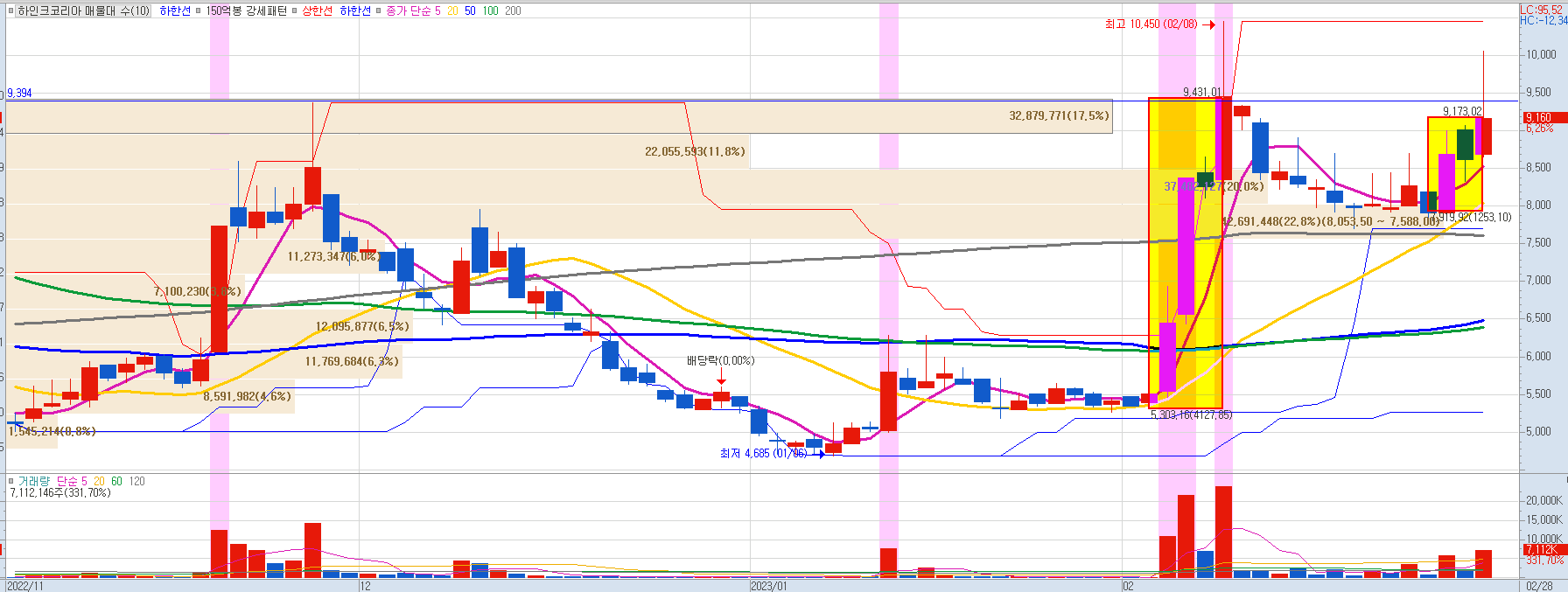
Task: Click the 7,112,146주(331.70%) volume readout
Action: (60, 493)
